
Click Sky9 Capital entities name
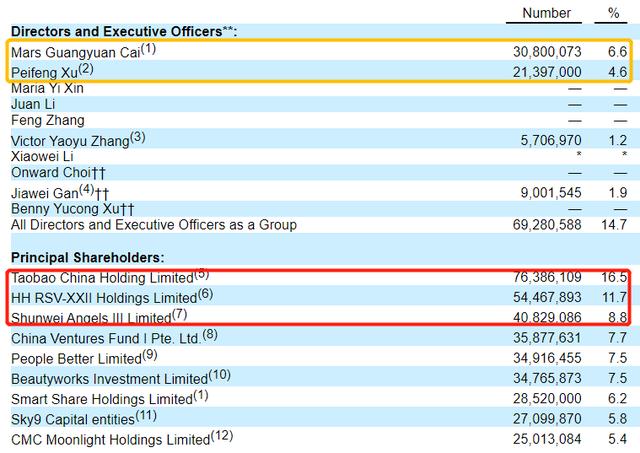pos(73,420)
